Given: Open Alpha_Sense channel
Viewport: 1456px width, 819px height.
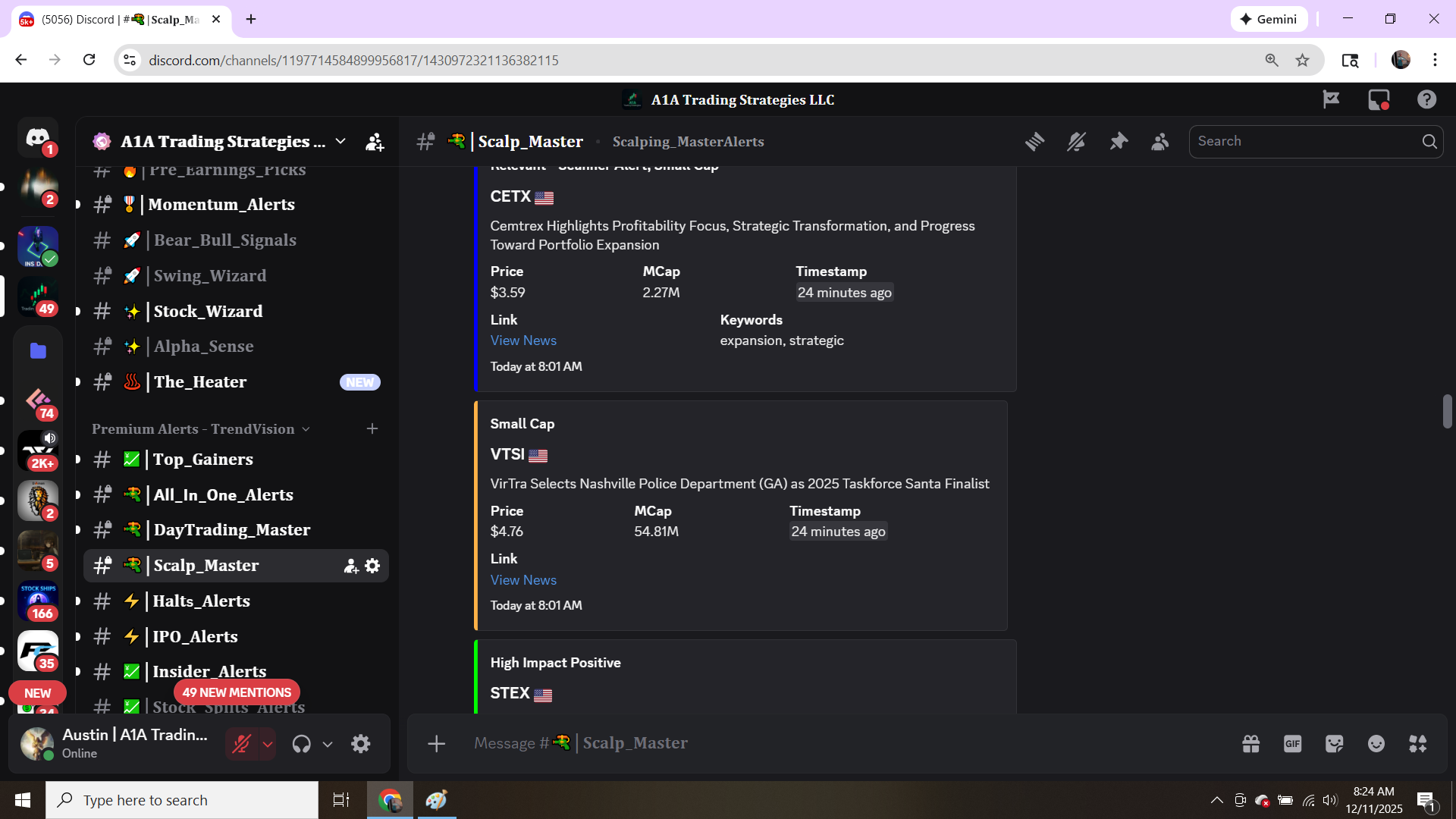Looking at the screenshot, I should pos(236,347).
